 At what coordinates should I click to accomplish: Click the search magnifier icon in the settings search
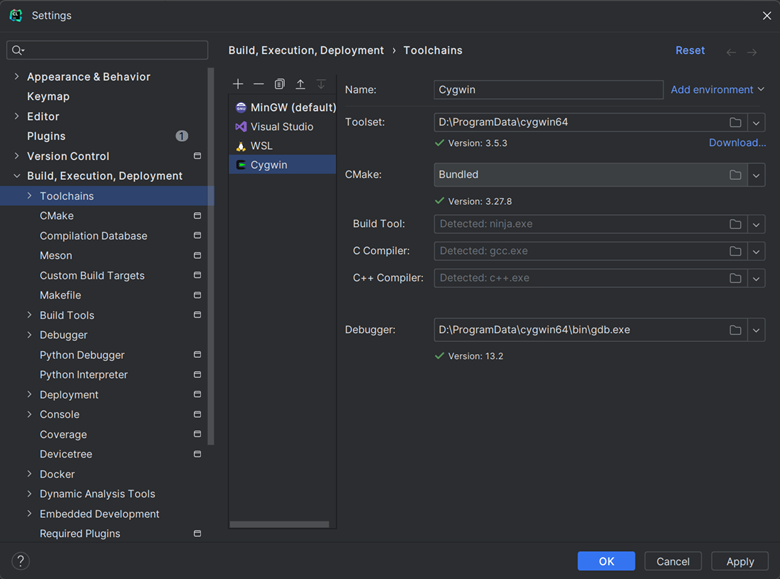tap(18, 50)
